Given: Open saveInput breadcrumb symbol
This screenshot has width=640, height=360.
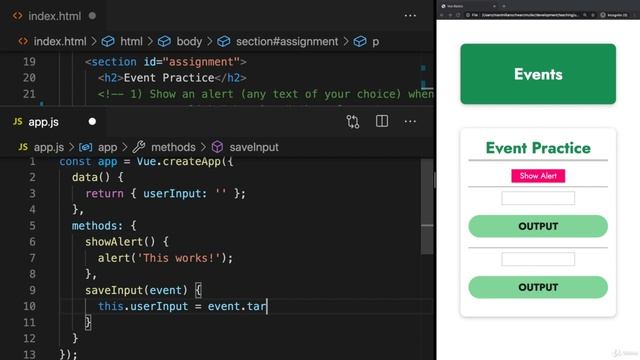Looking at the screenshot, I should pos(254,147).
